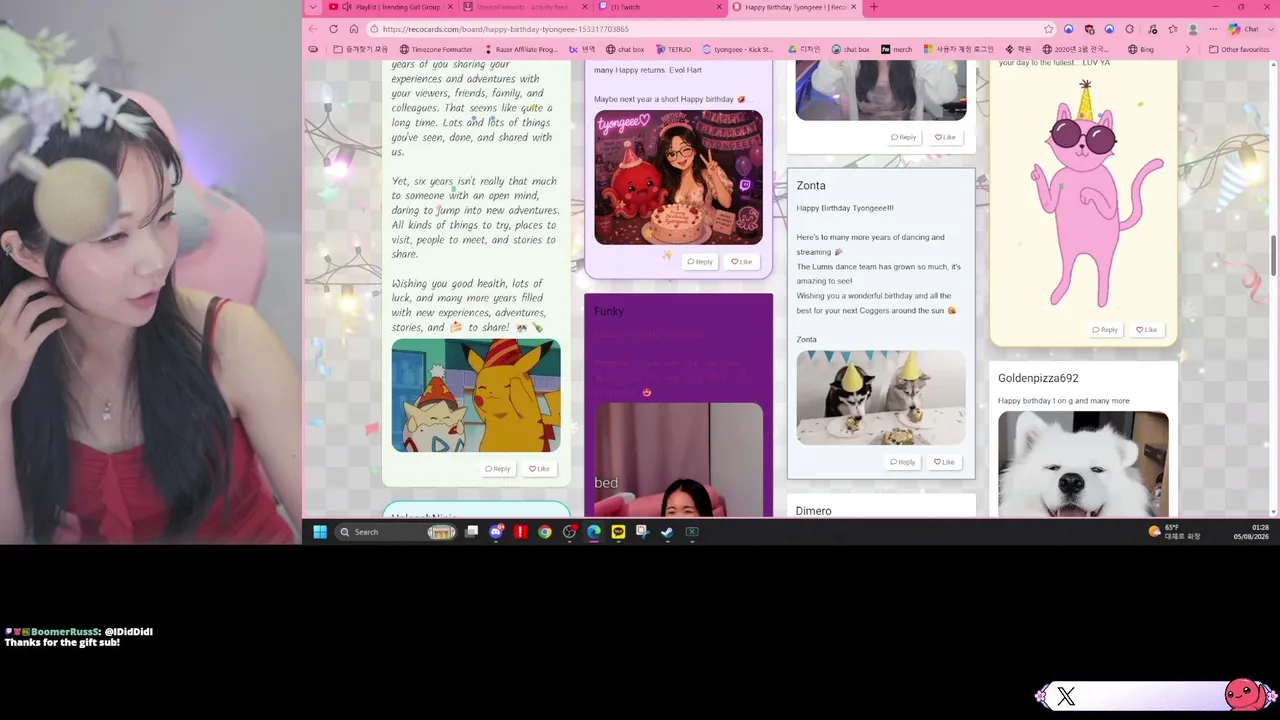This screenshot has width=1280, height=720.
Task: Open the Pikachu and Togepi GIF
Action: pos(476,396)
